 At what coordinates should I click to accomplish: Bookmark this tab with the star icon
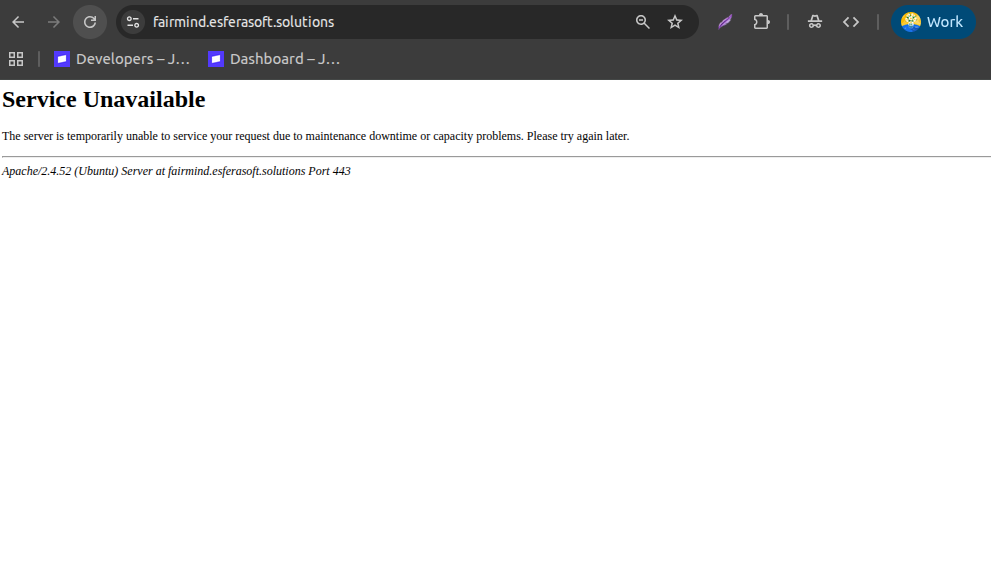675,22
